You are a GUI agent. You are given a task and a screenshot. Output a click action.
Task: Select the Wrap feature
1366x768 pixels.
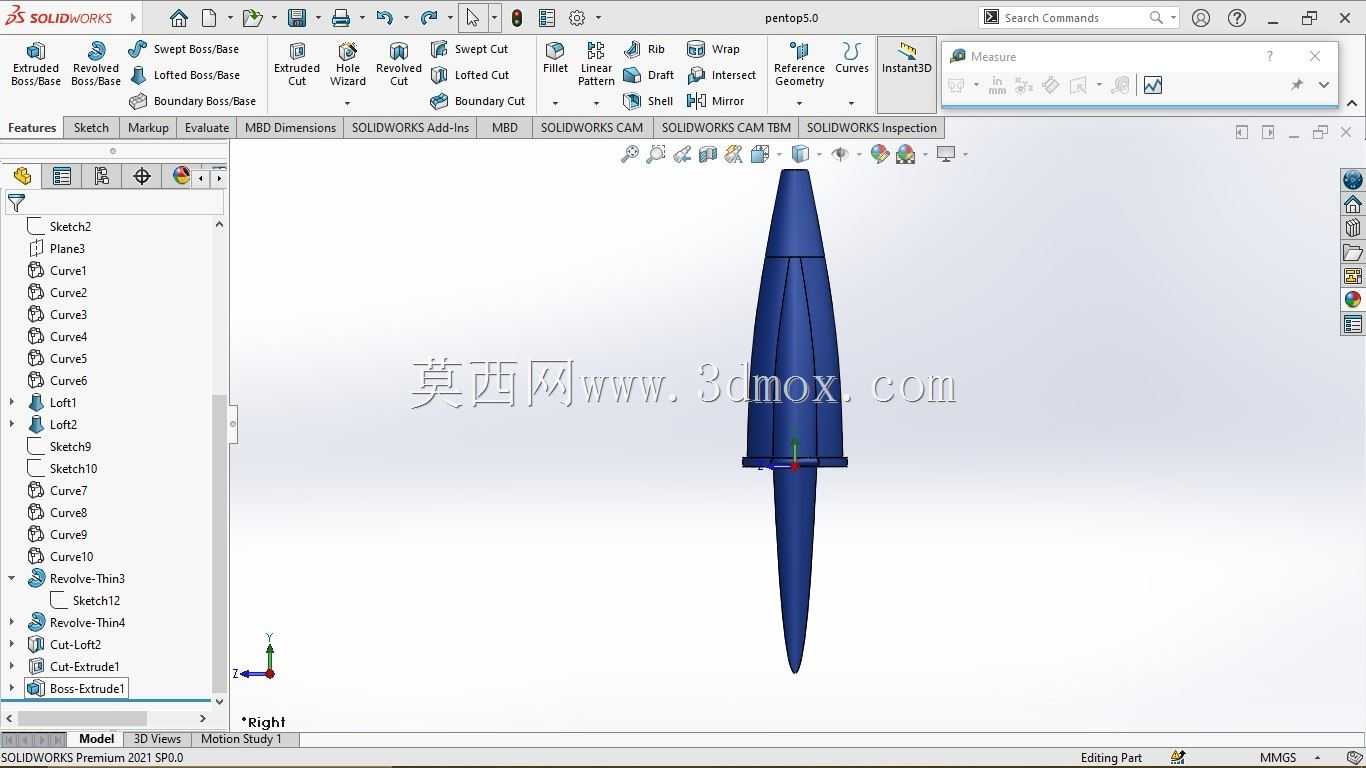(713, 49)
